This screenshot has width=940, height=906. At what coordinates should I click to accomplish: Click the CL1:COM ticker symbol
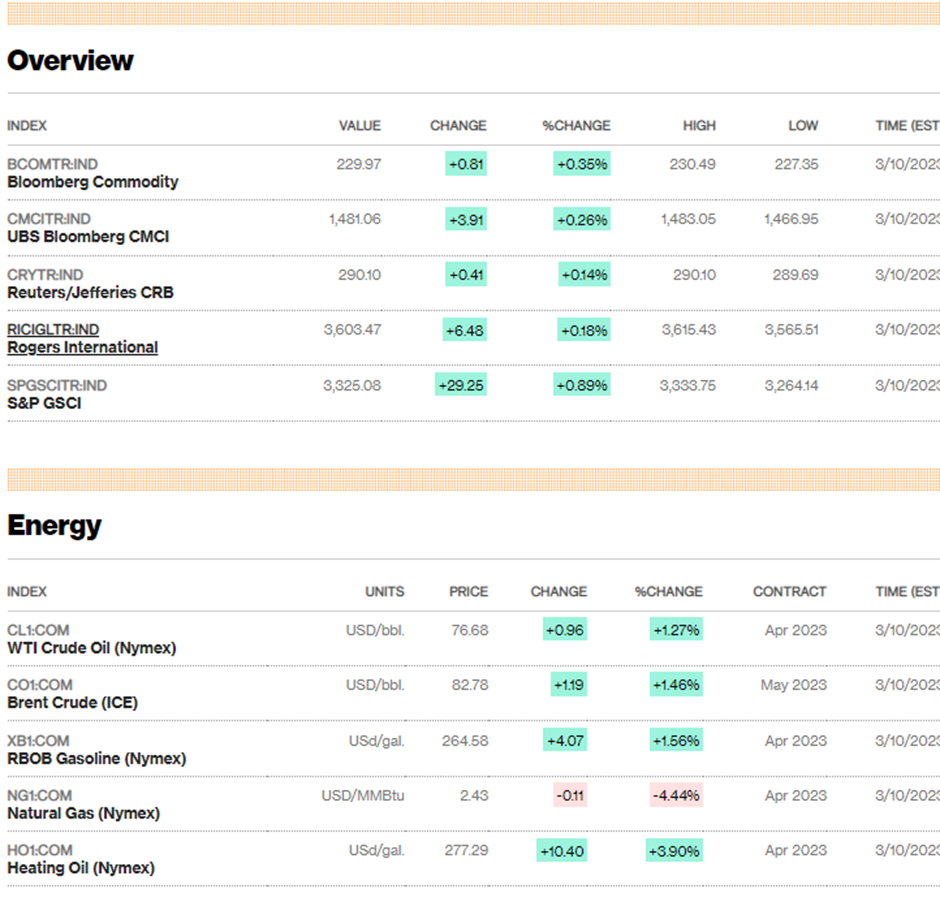point(38,630)
